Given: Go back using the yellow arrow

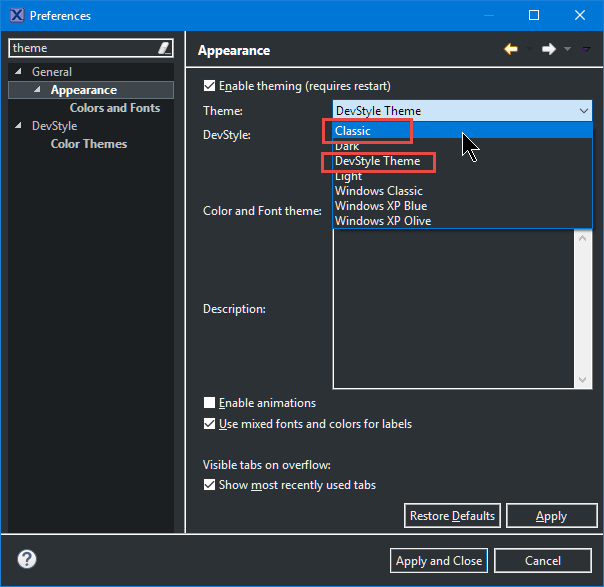Looking at the screenshot, I should click(x=511, y=49).
